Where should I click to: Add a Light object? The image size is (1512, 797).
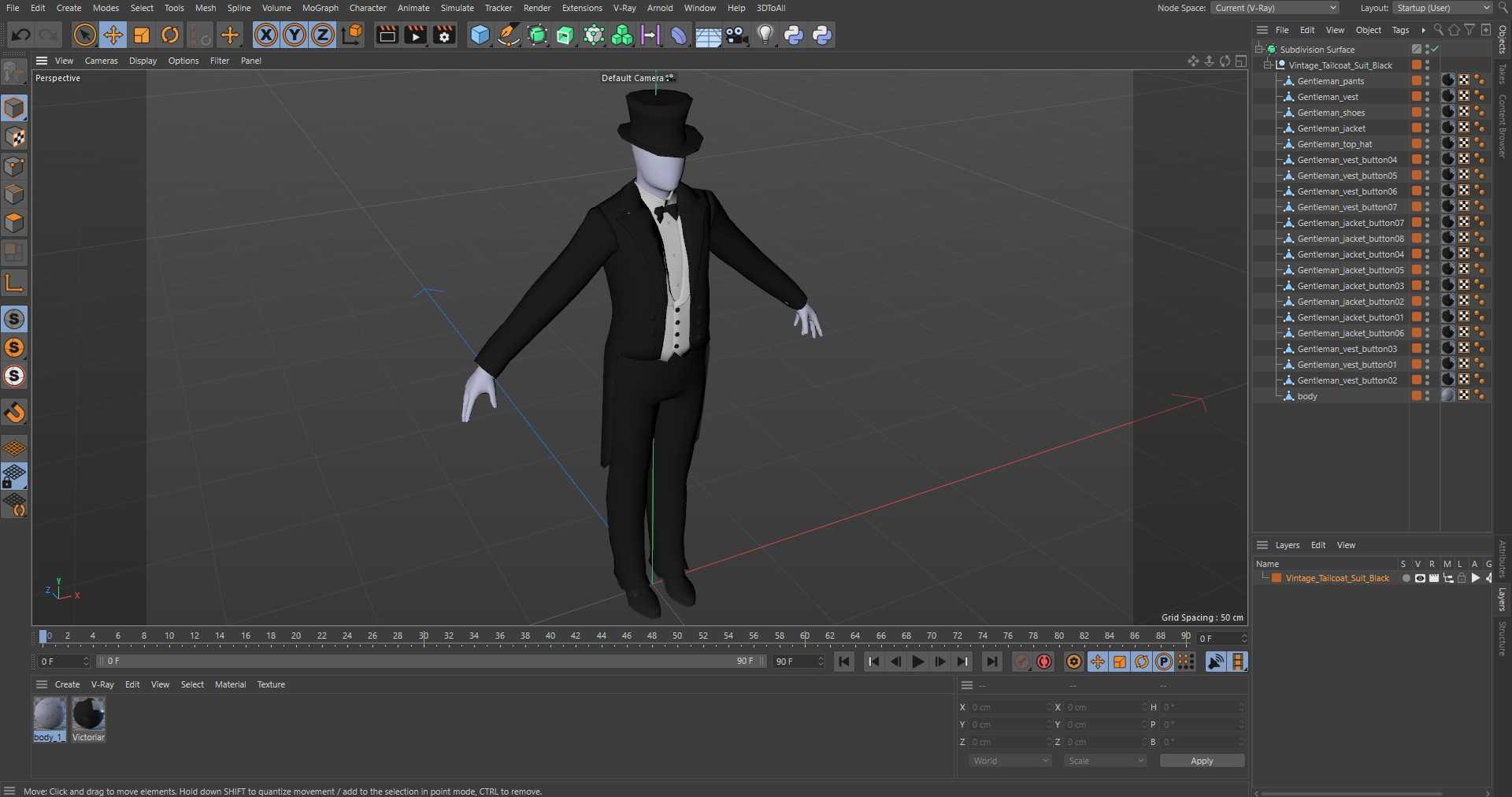765,35
